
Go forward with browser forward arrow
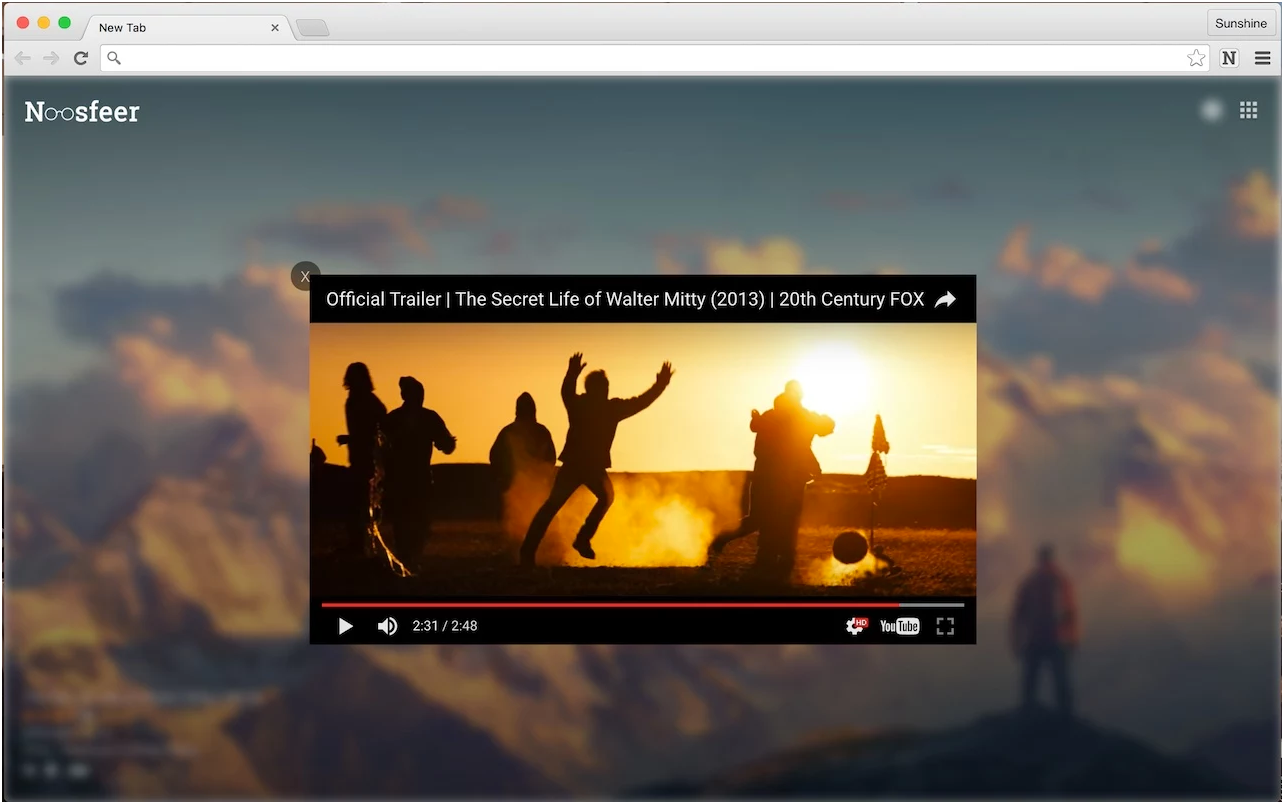tap(51, 58)
